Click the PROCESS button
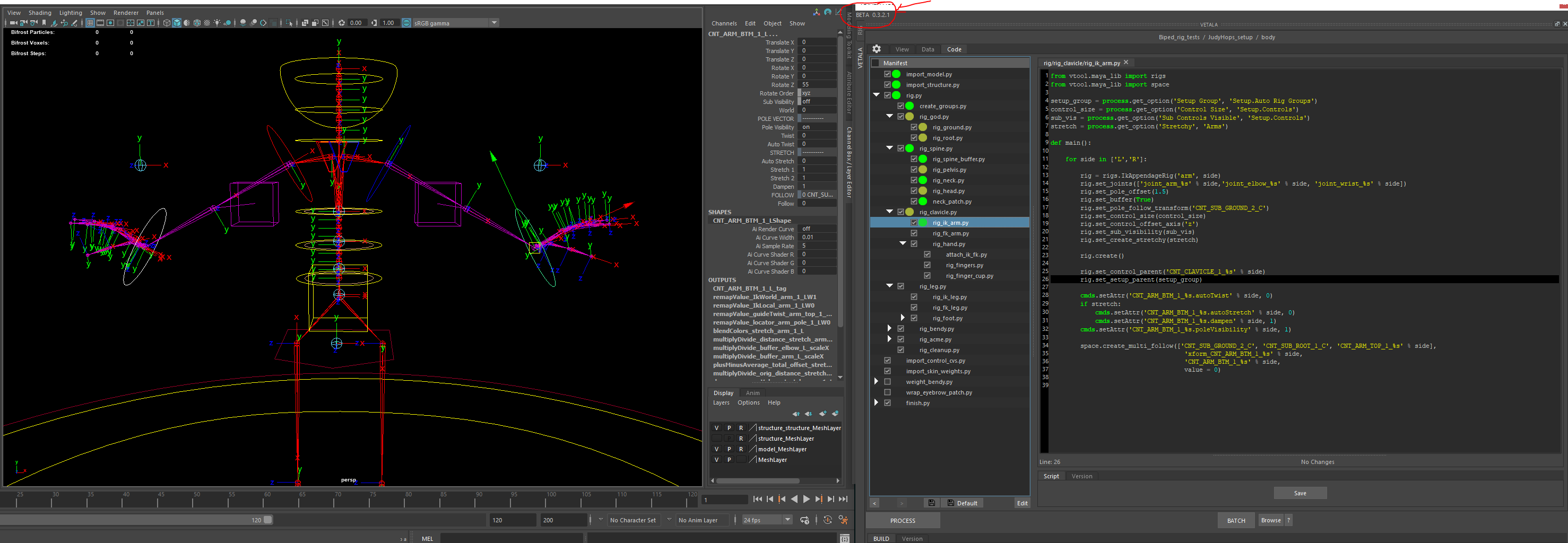The width and height of the screenshot is (1568, 543). (903, 521)
